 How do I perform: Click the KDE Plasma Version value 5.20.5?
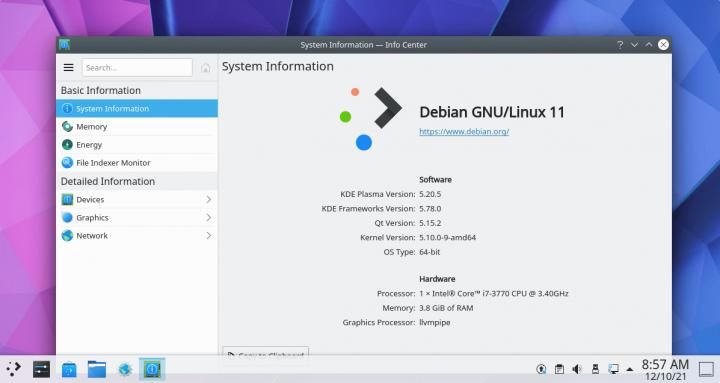[430, 194]
